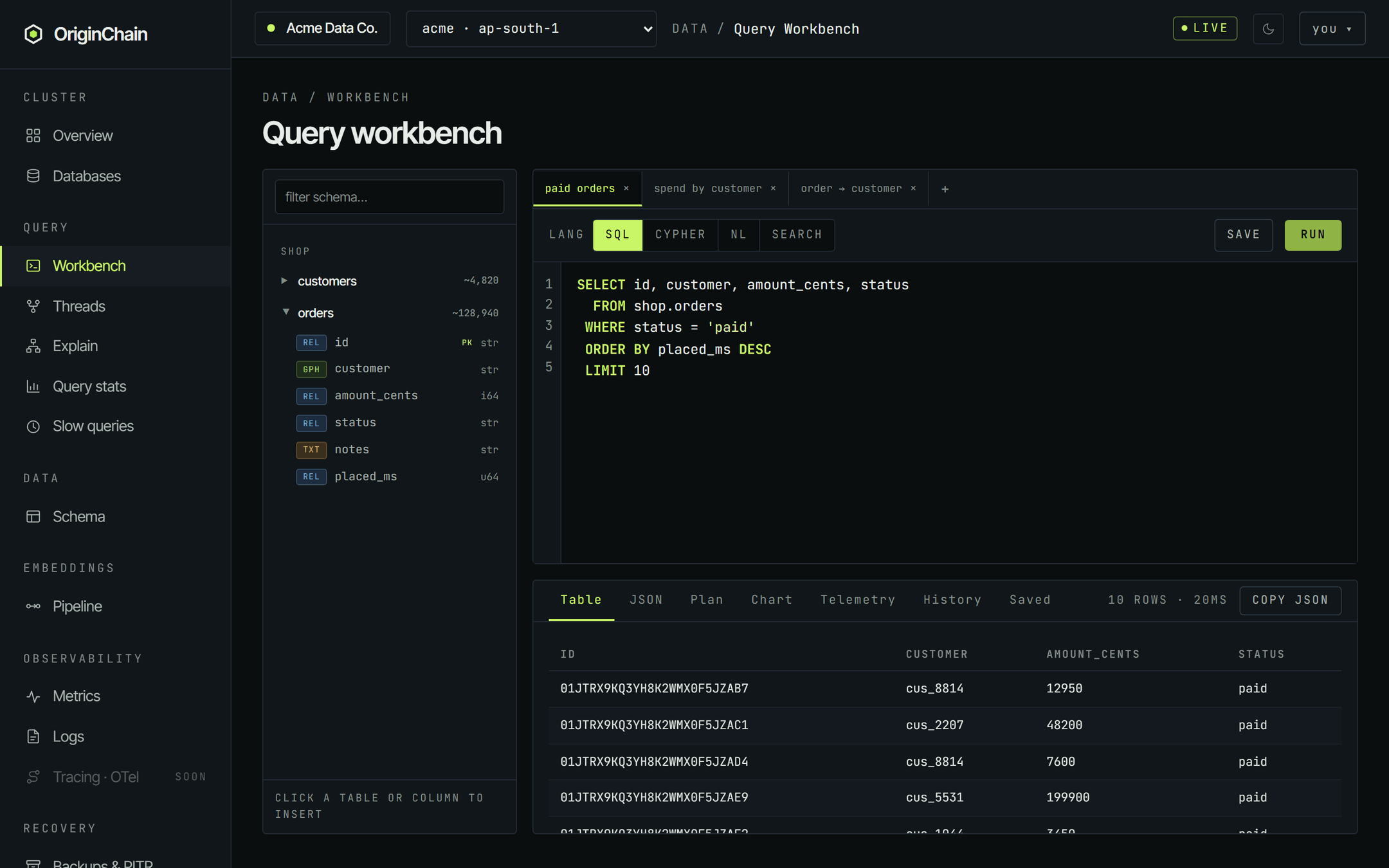Switch query language to CYPHER
This screenshot has width=1389, height=868.
point(680,235)
